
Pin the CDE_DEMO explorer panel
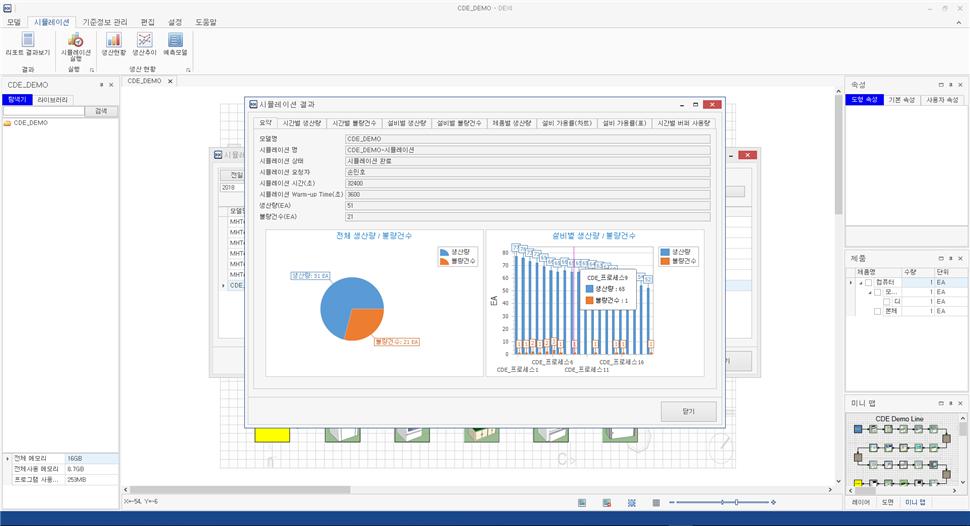101,86
